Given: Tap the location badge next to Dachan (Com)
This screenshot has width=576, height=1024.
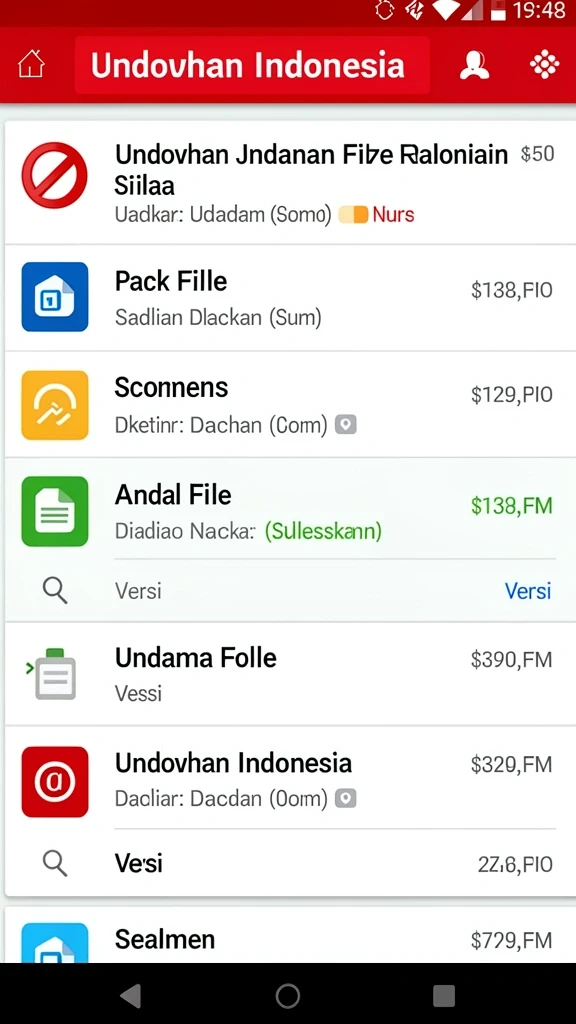Looking at the screenshot, I should (346, 425).
